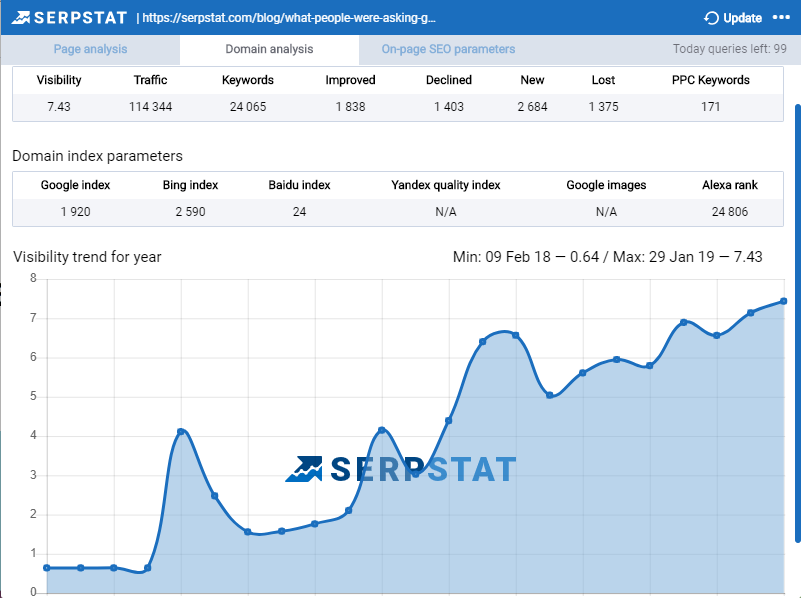Viewport: 801px width, 598px height.
Task: Click the Update refresh button
Action: 733,18
